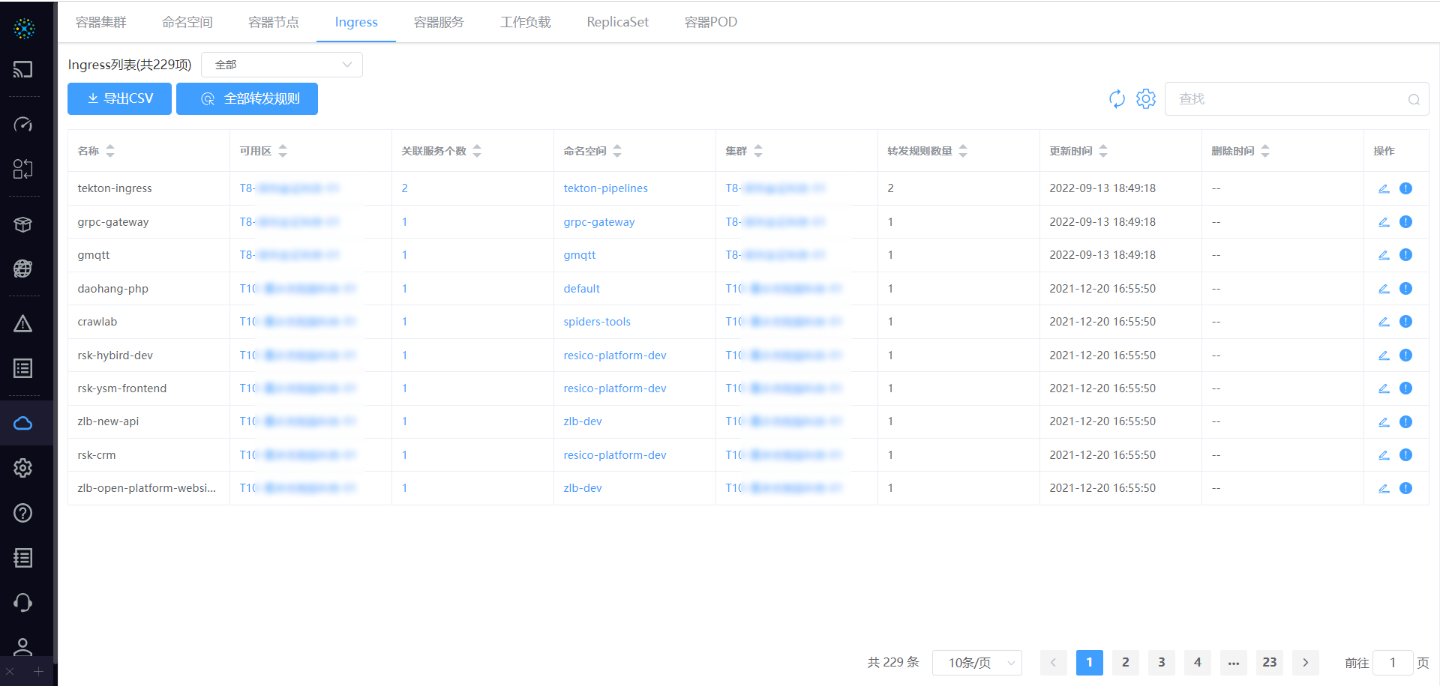Open table column settings gear icon
The image size is (1440, 686).
tap(1146, 99)
